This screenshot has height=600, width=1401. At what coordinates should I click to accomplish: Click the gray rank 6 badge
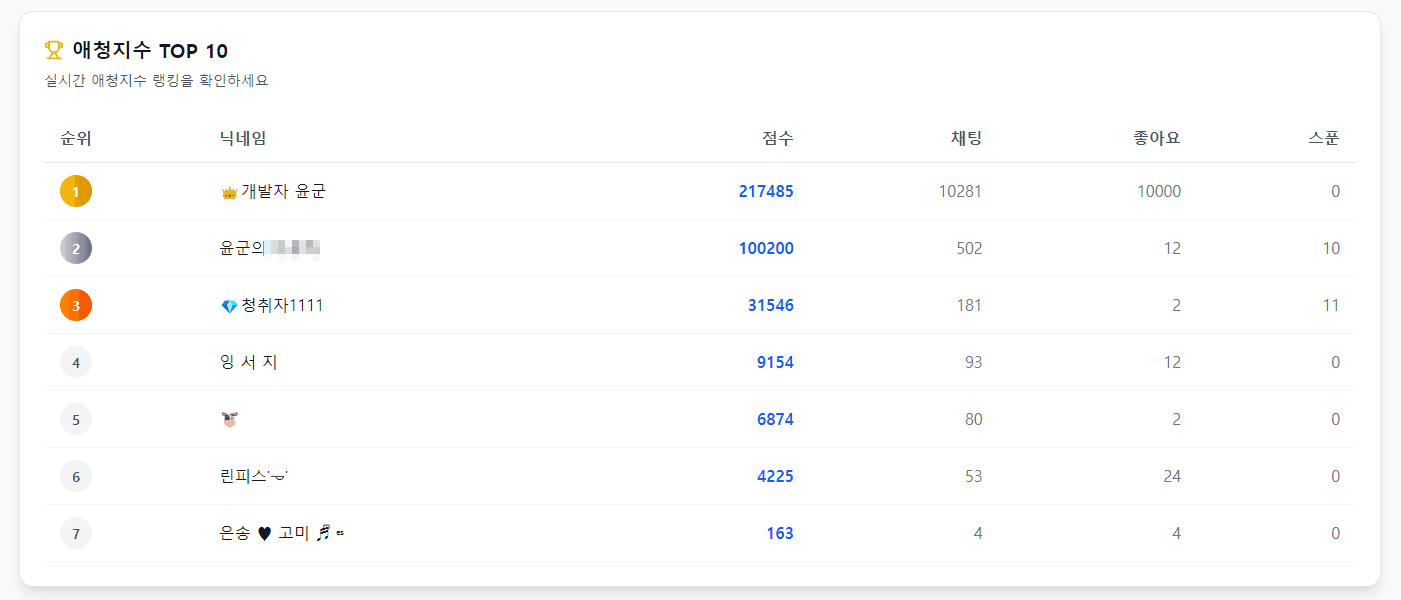76,476
